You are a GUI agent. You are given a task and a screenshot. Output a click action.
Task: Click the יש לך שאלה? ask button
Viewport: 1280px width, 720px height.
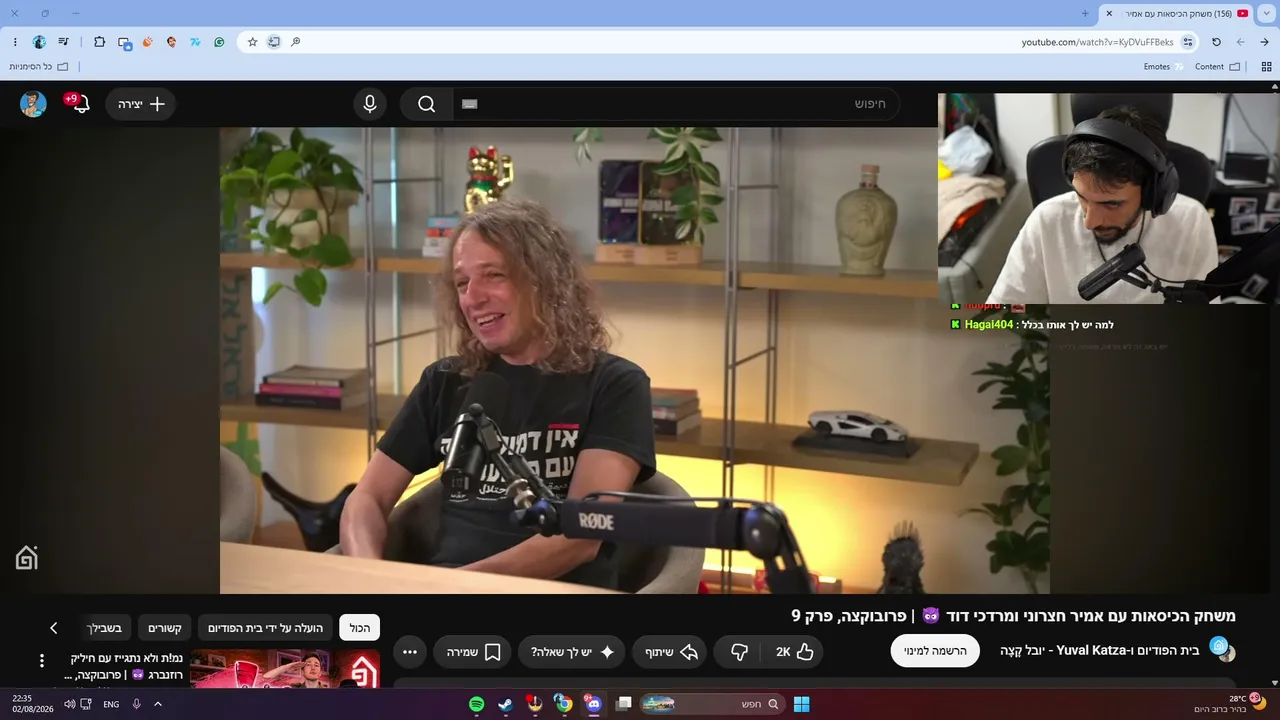pyautogui.click(x=572, y=652)
